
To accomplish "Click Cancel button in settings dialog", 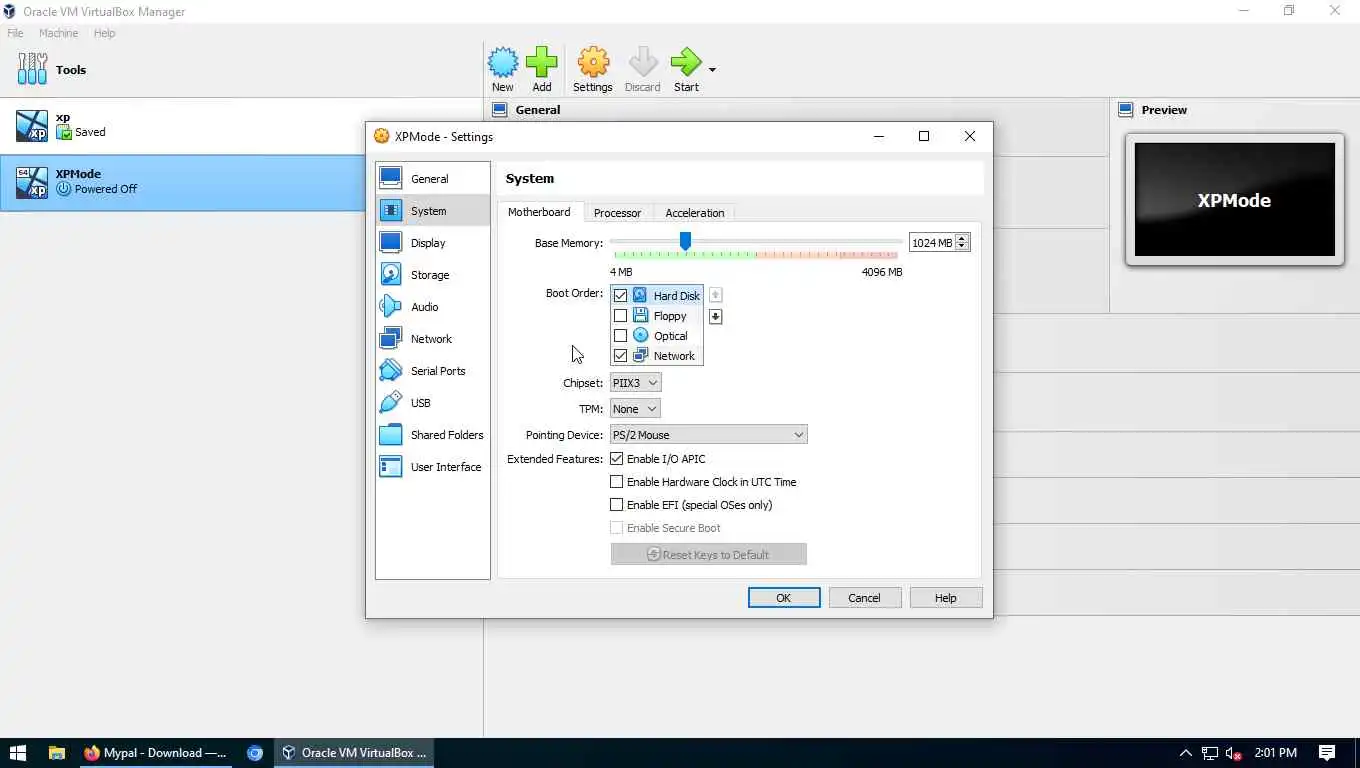I will coord(865,598).
